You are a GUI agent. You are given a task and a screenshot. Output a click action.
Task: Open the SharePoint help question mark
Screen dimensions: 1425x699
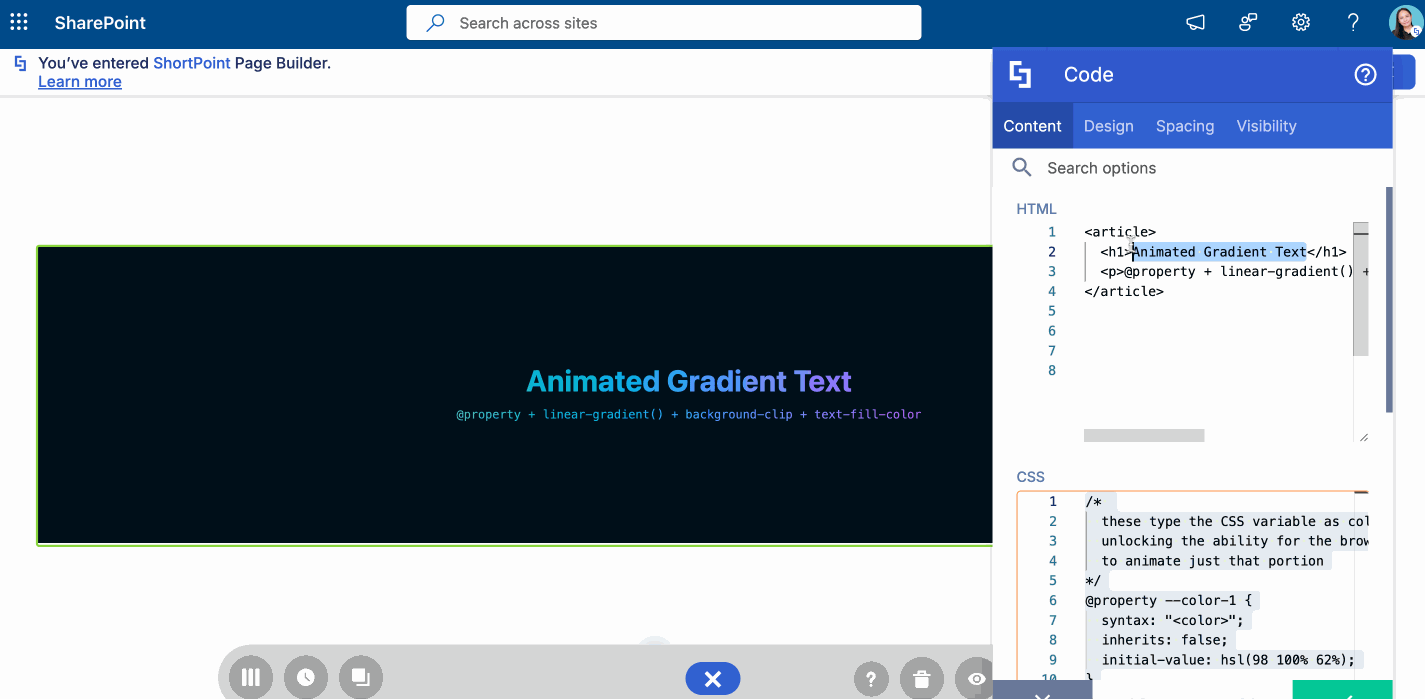1353,22
